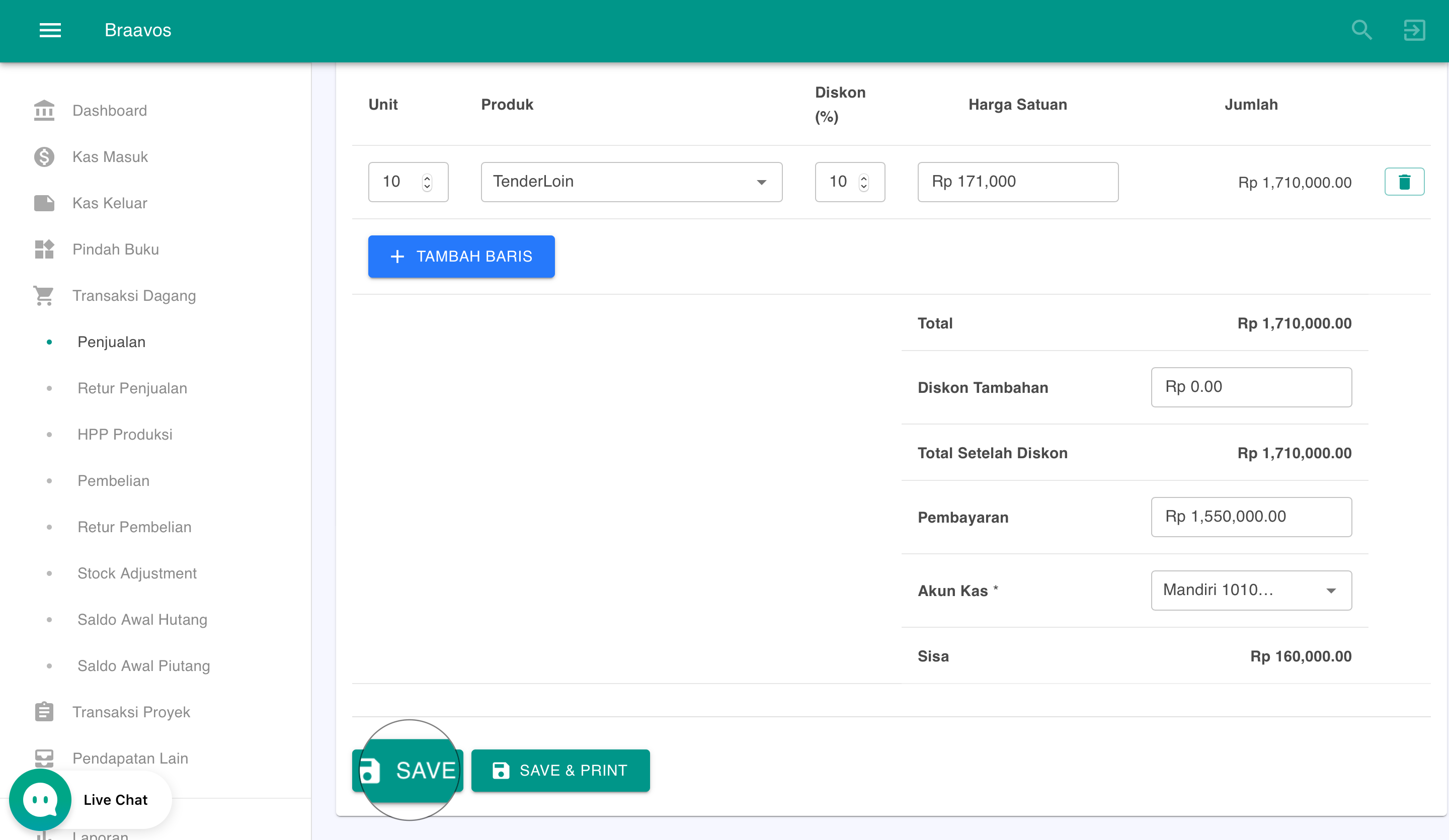The height and width of the screenshot is (840, 1449).
Task: Click the Pembayaran amount field
Action: tap(1251, 516)
